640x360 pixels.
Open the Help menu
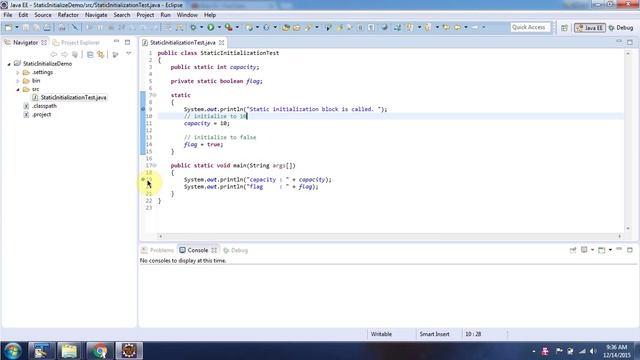[x=210, y=15]
